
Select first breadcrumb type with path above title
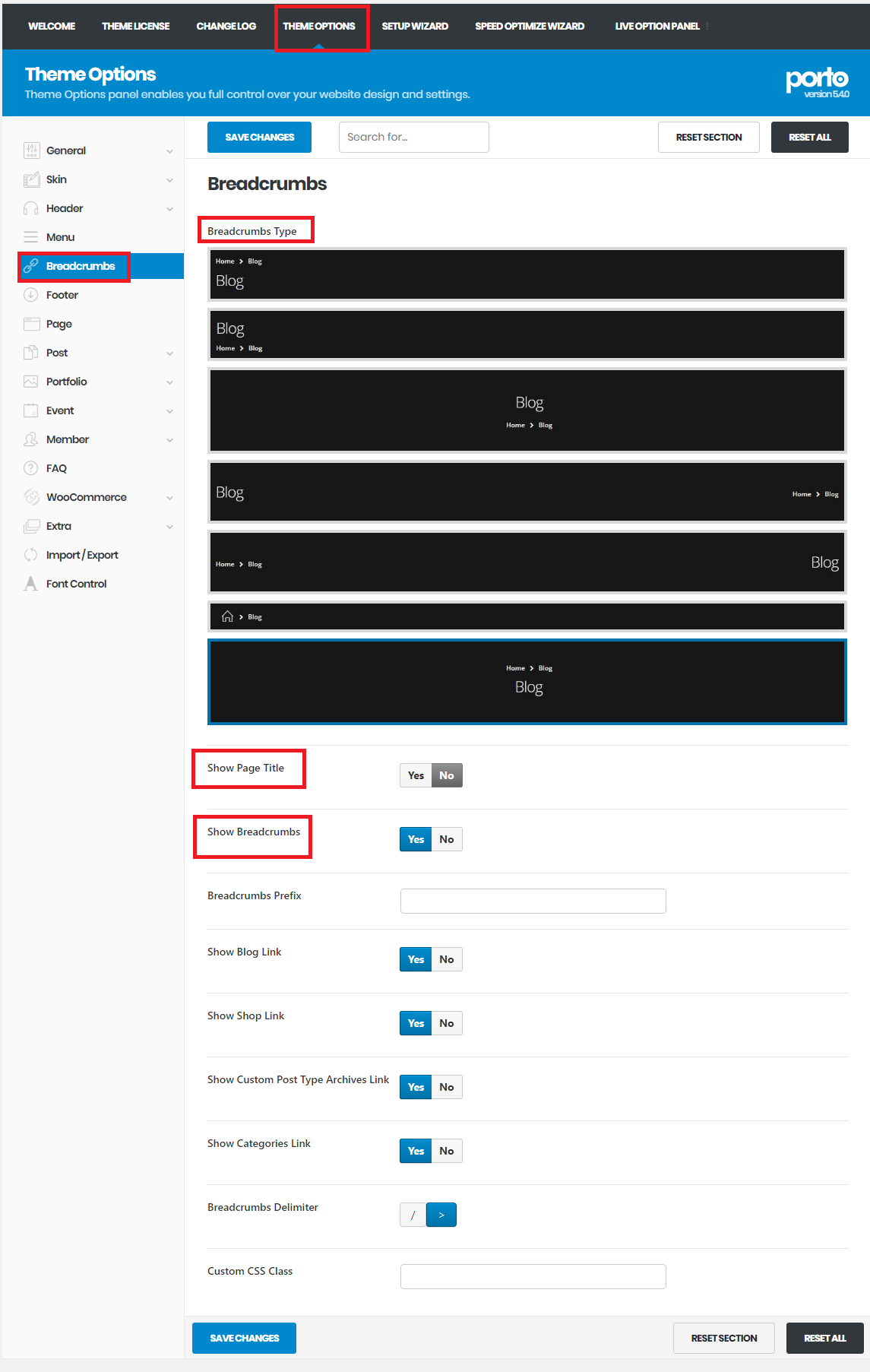pyautogui.click(x=527, y=274)
